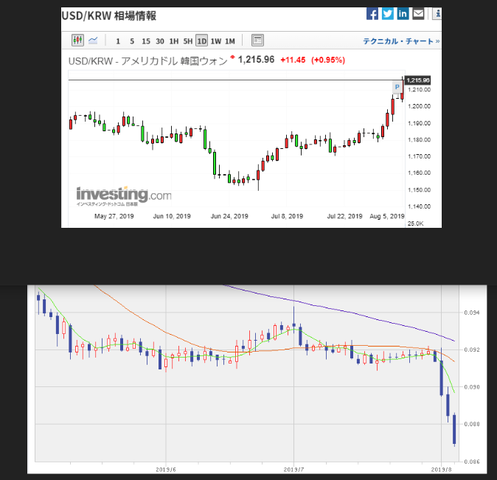Share the chart on Twitter
Image resolution: width=497 pixels, height=480 pixels.
tap(387, 14)
